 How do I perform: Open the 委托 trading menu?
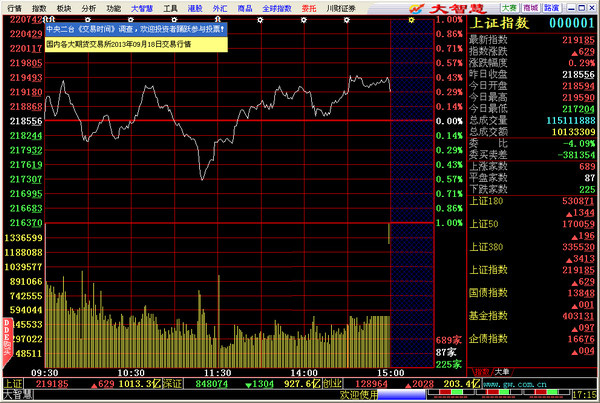click(309, 8)
